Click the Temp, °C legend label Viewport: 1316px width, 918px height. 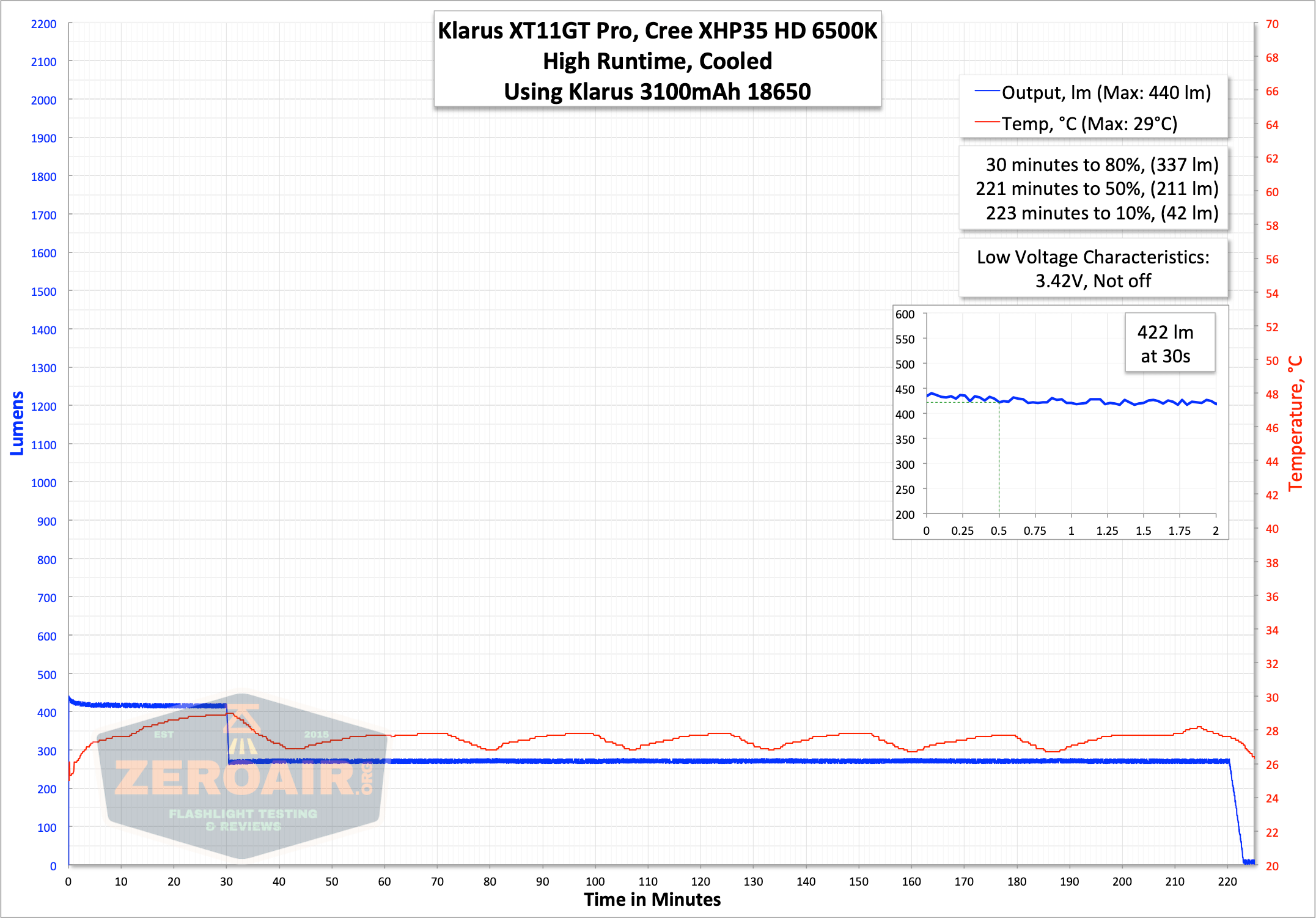[x=1089, y=123]
